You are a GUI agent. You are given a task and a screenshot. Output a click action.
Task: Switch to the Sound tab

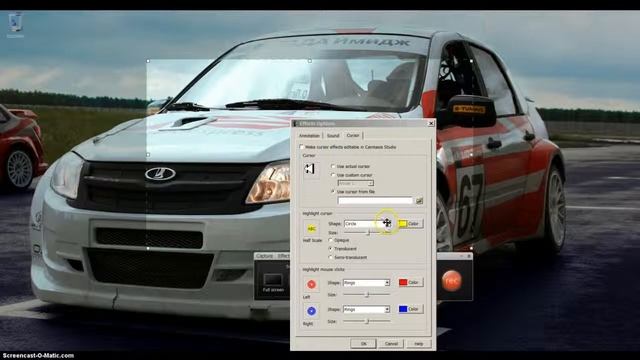(333, 136)
